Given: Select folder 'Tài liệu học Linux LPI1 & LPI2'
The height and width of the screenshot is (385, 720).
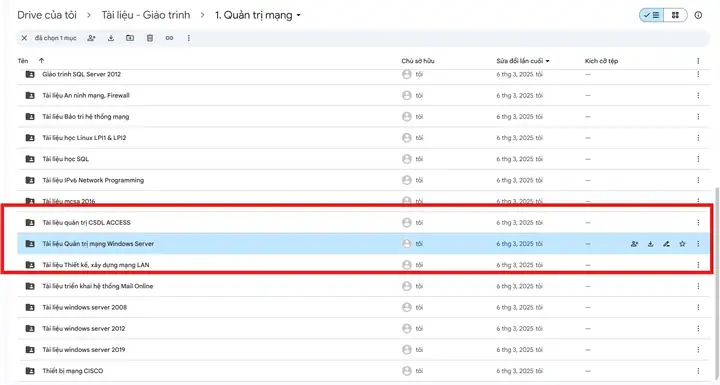Looking at the screenshot, I should pyautogui.click(x=363, y=138).
